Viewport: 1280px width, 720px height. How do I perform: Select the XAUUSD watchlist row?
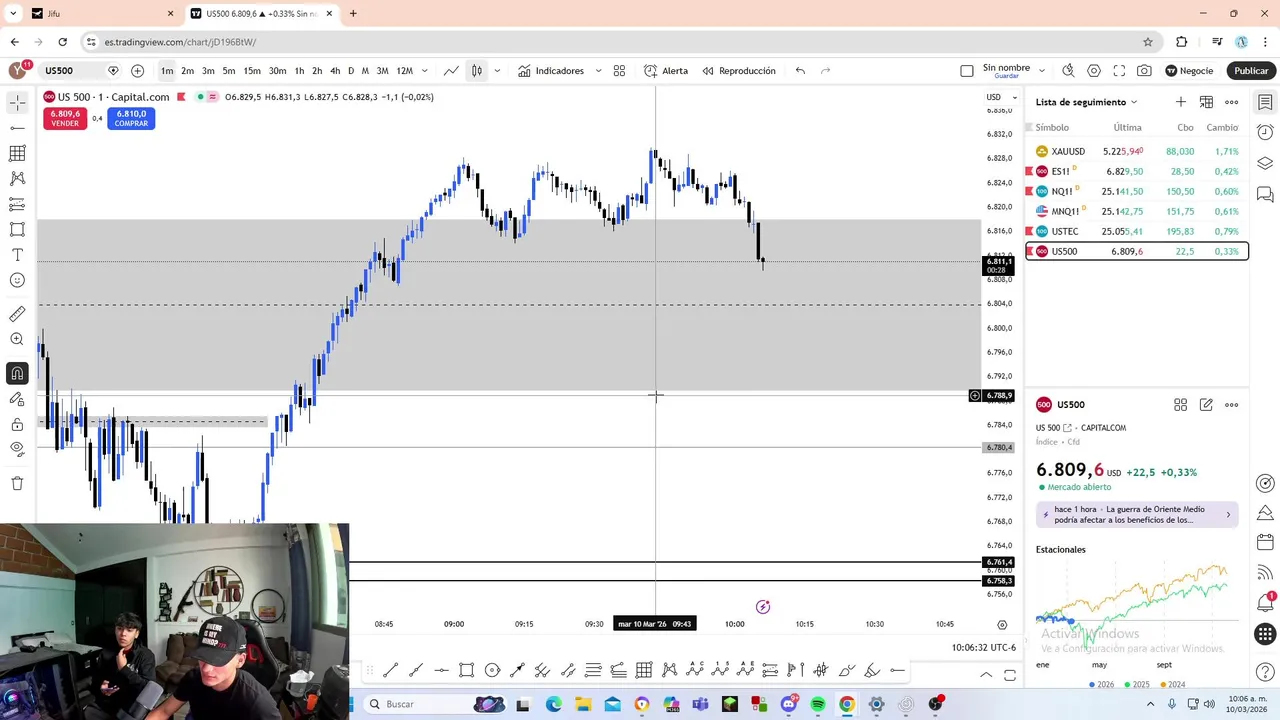click(1137, 152)
